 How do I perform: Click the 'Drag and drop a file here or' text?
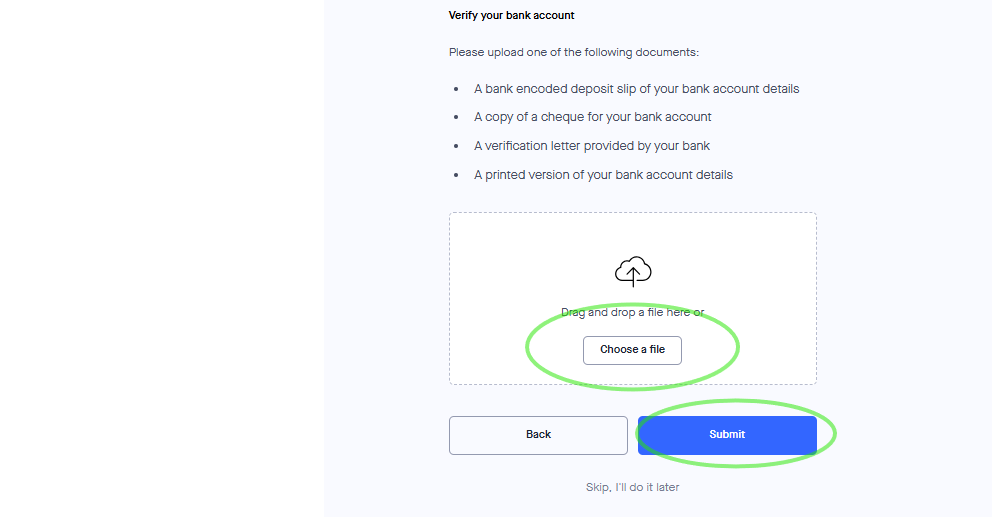point(632,313)
